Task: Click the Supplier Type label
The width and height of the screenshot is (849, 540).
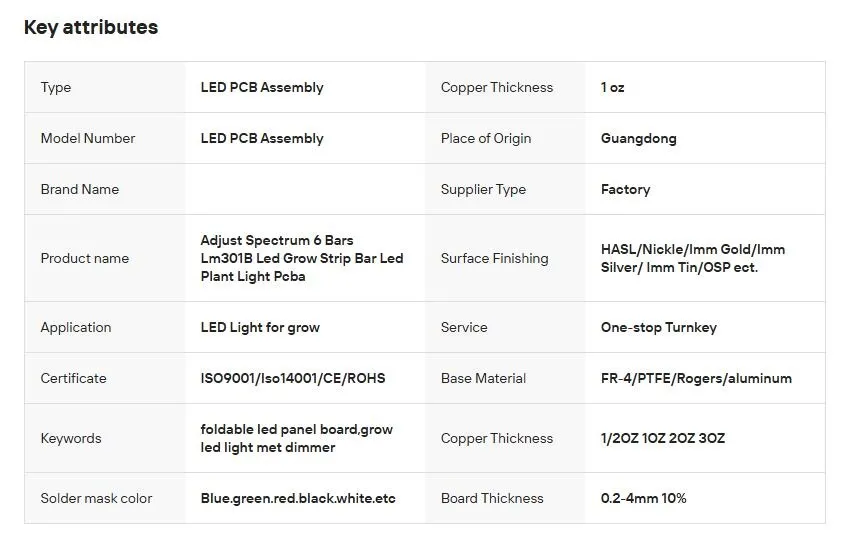Action: click(483, 190)
